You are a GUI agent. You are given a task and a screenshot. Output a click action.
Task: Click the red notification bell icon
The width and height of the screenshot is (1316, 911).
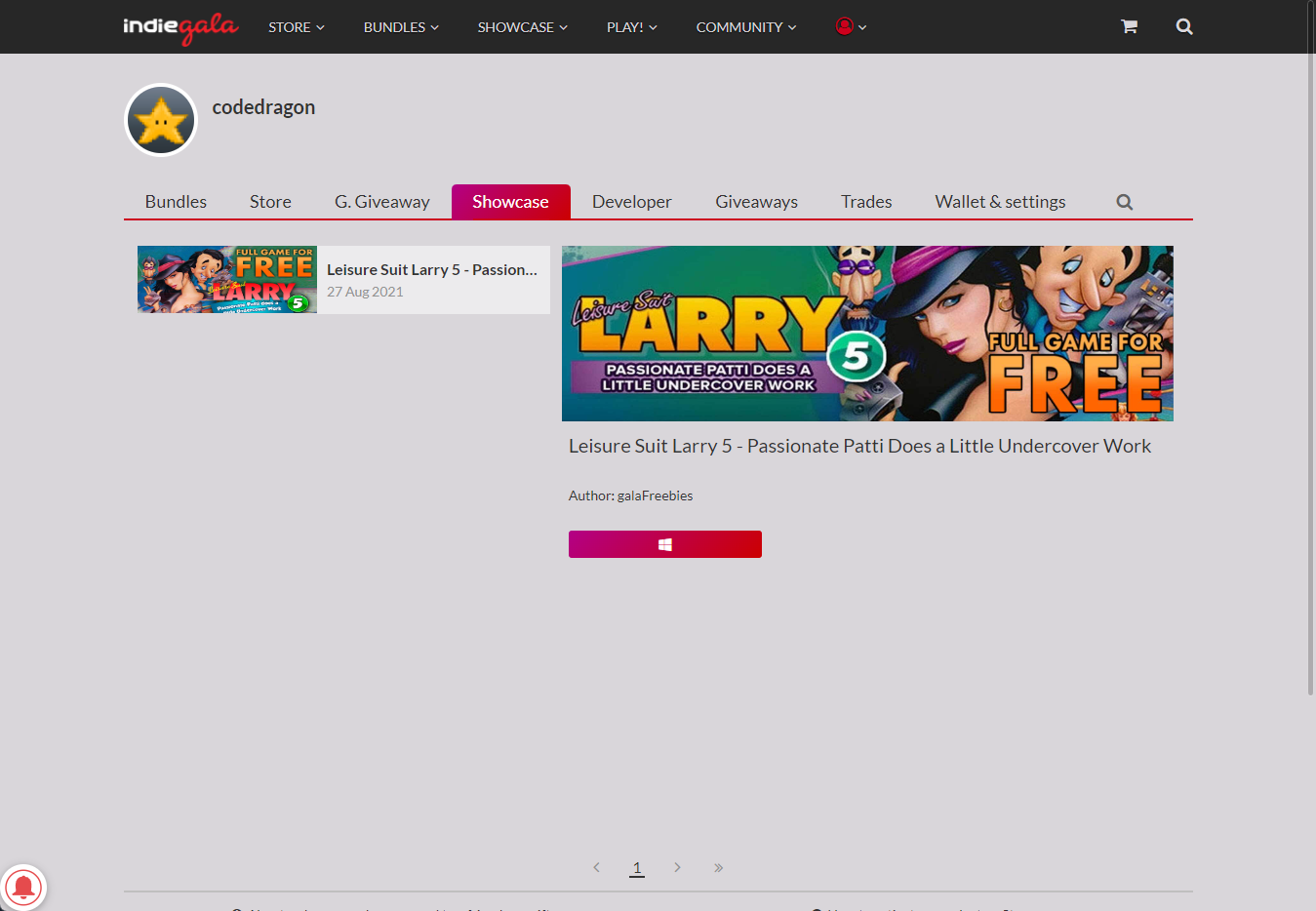pyautogui.click(x=23, y=888)
